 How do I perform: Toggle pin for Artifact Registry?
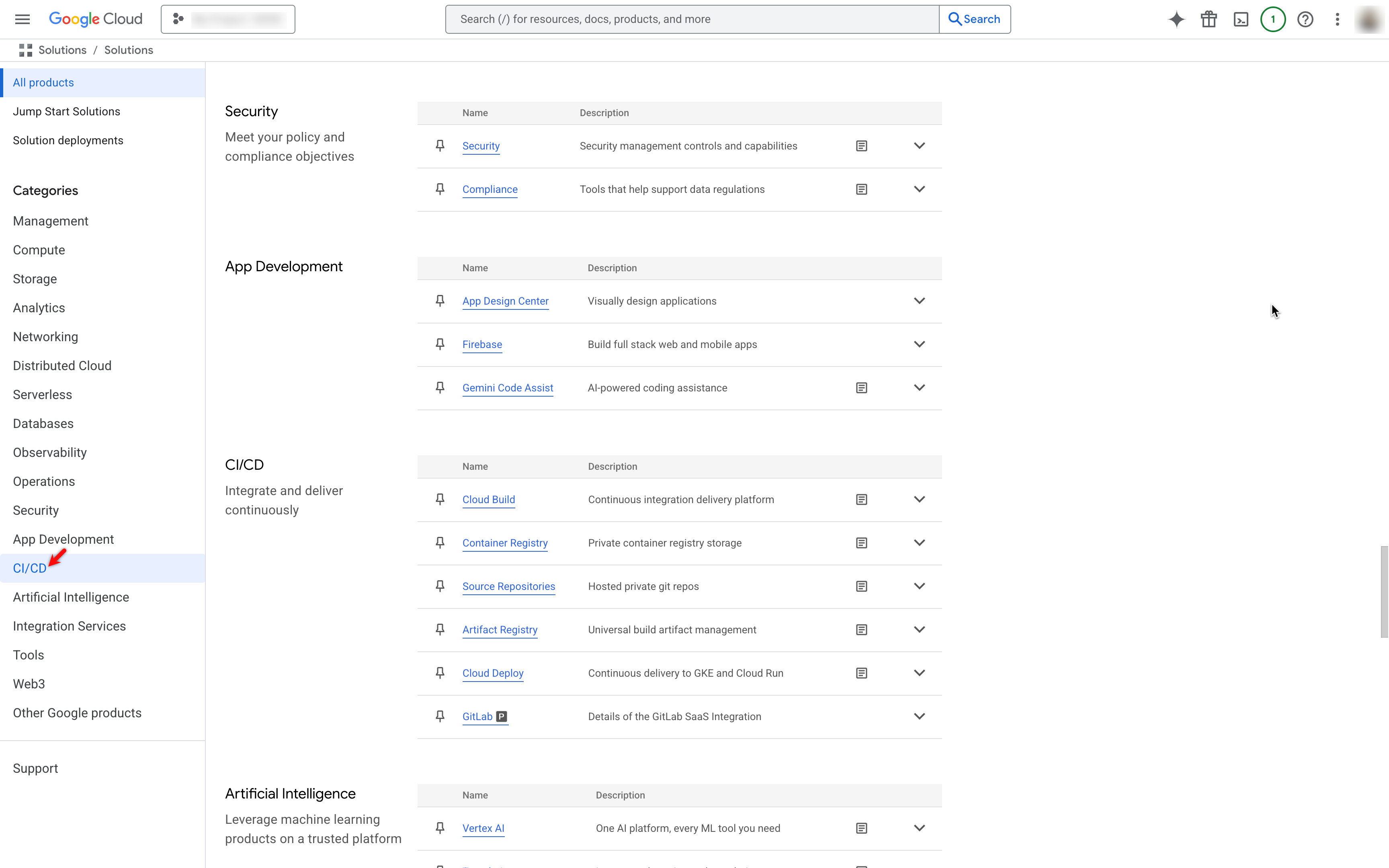(x=440, y=630)
